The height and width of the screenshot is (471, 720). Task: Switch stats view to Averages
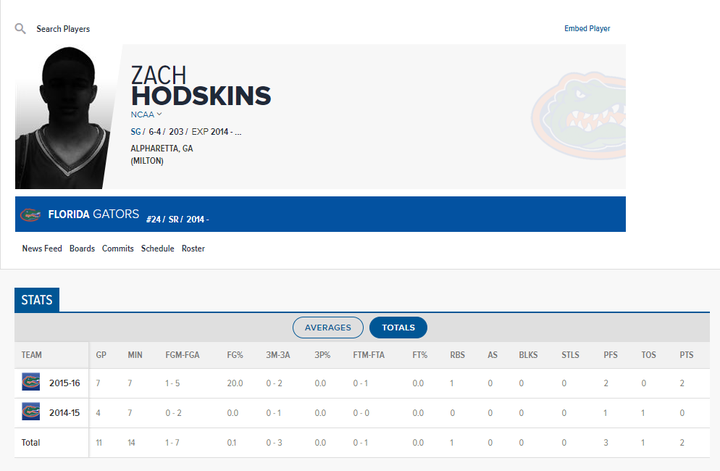pyautogui.click(x=328, y=328)
